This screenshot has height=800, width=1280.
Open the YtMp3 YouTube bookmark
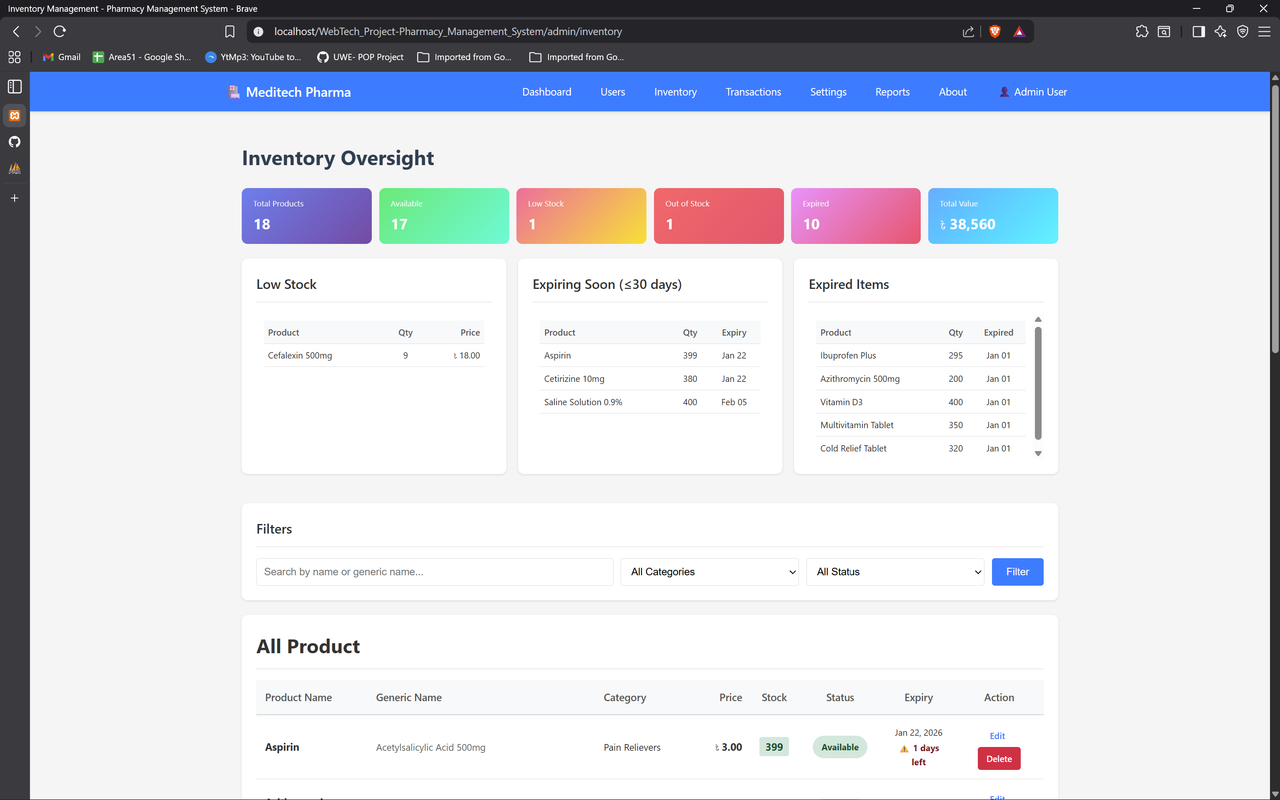coord(253,57)
